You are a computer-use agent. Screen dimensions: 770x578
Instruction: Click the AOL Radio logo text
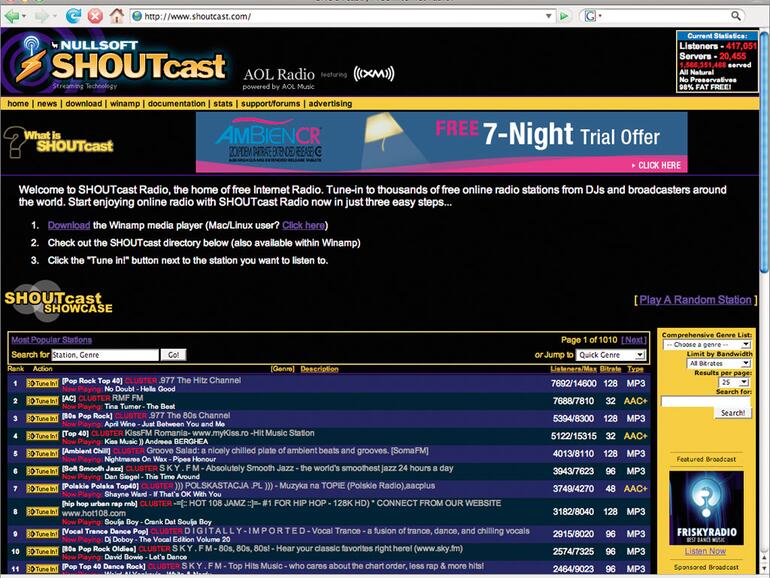click(279, 74)
